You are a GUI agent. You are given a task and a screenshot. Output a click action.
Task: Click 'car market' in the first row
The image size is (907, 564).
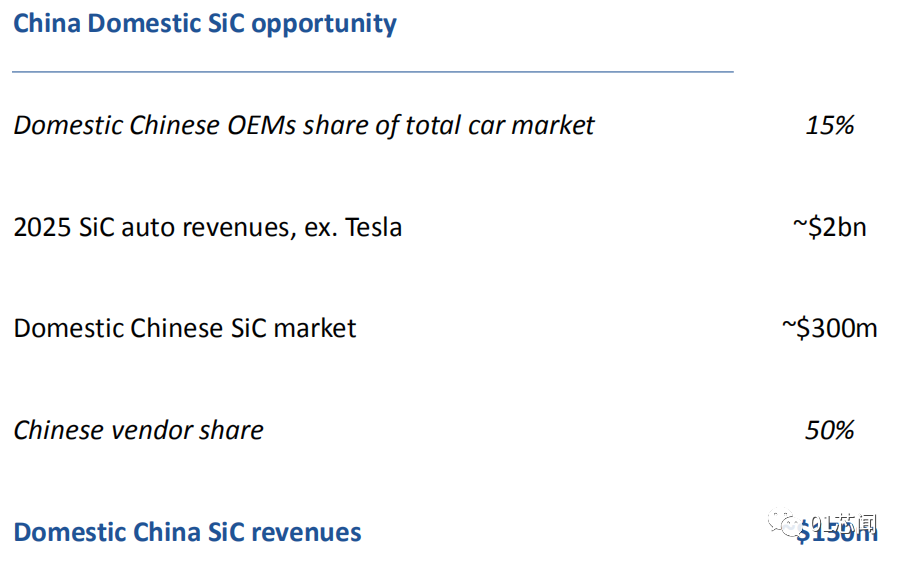(531, 126)
